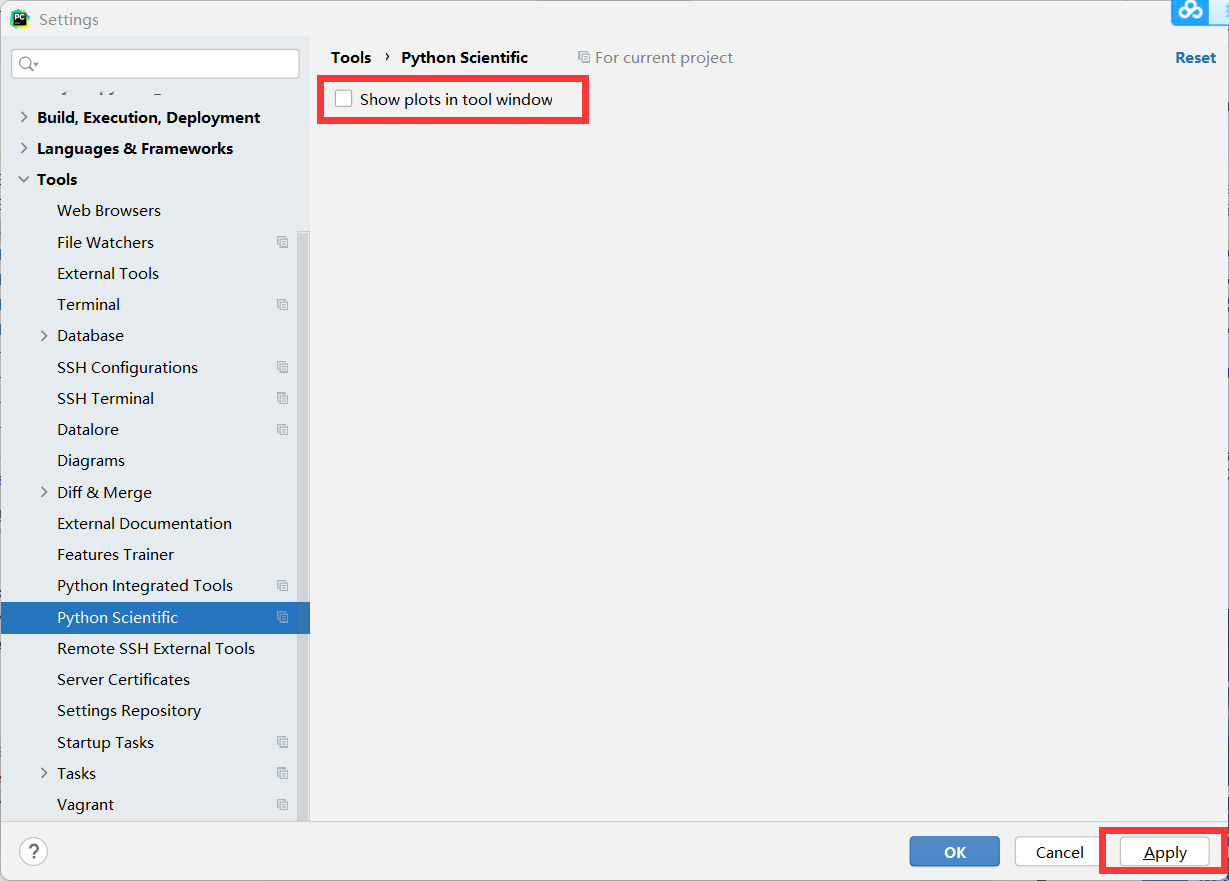
Task: Click the Apply button
Action: tap(1165, 852)
